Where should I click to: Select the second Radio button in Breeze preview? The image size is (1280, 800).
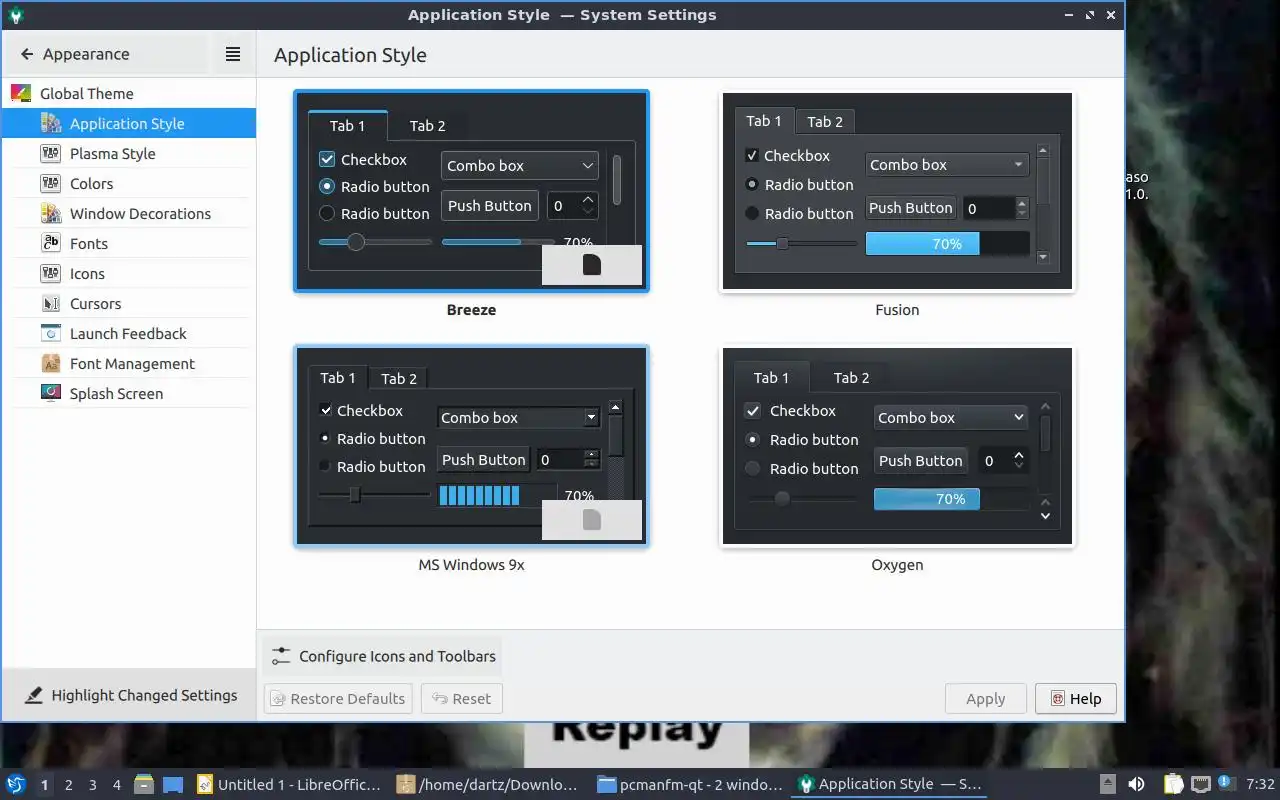[x=326, y=213]
